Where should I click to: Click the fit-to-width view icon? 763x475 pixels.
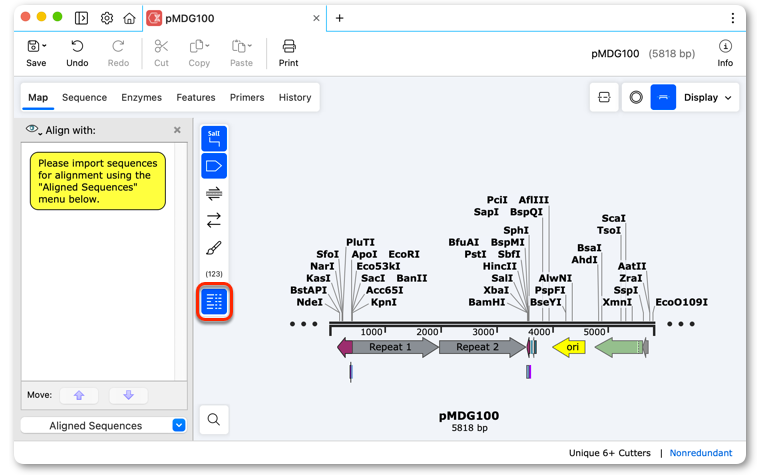click(604, 97)
